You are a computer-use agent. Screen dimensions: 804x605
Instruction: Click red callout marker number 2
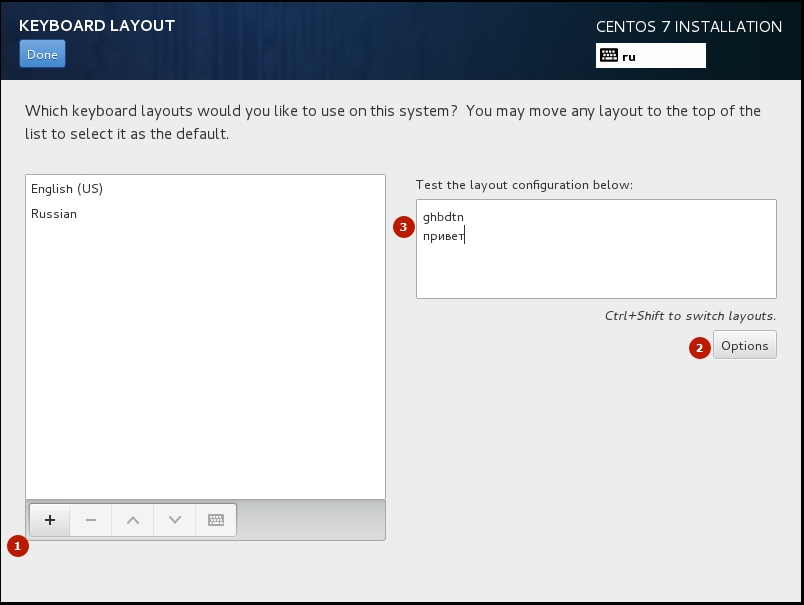[699, 348]
